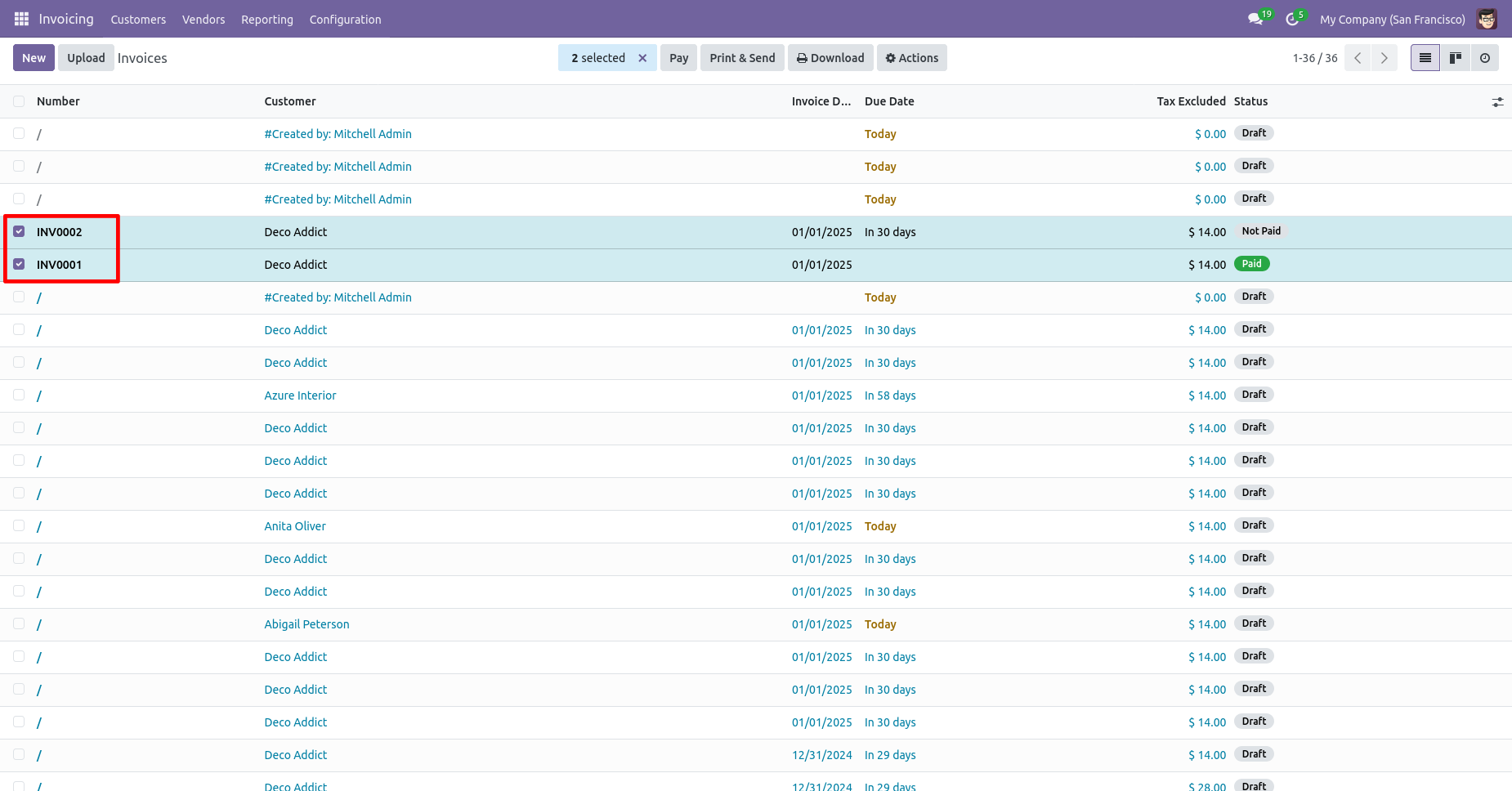This screenshot has height=791, width=1512.
Task: Toggle the select-all header checkbox
Action: pyautogui.click(x=19, y=101)
